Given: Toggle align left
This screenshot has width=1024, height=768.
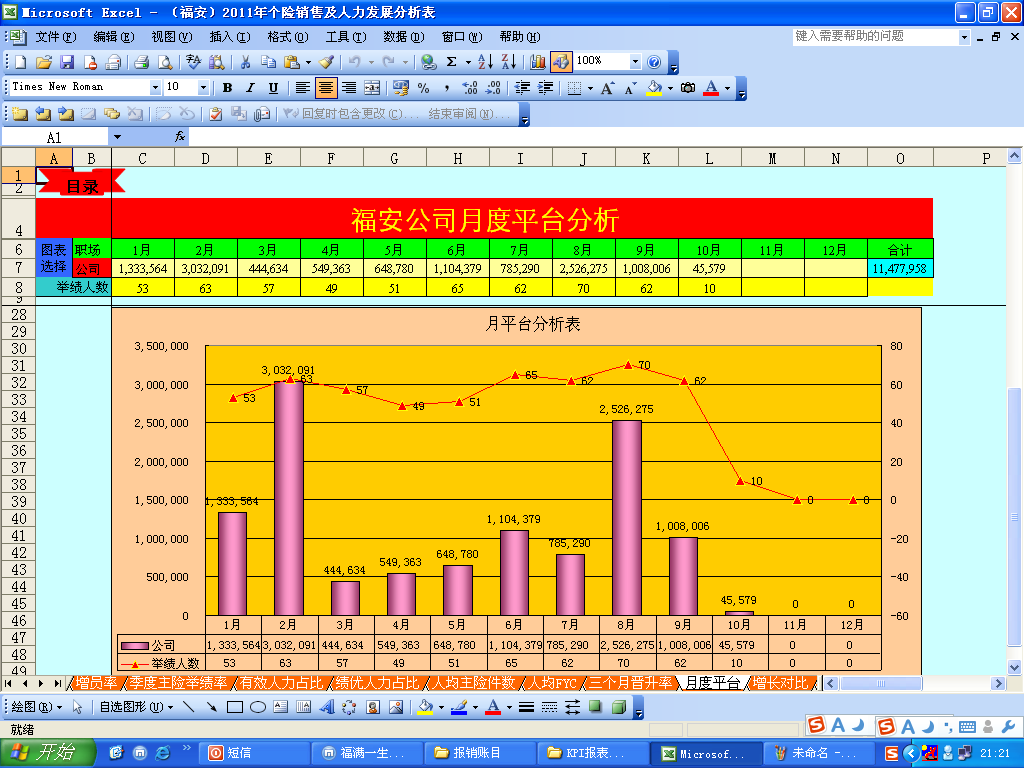Looking at the screenshot, I should point(302,88).
